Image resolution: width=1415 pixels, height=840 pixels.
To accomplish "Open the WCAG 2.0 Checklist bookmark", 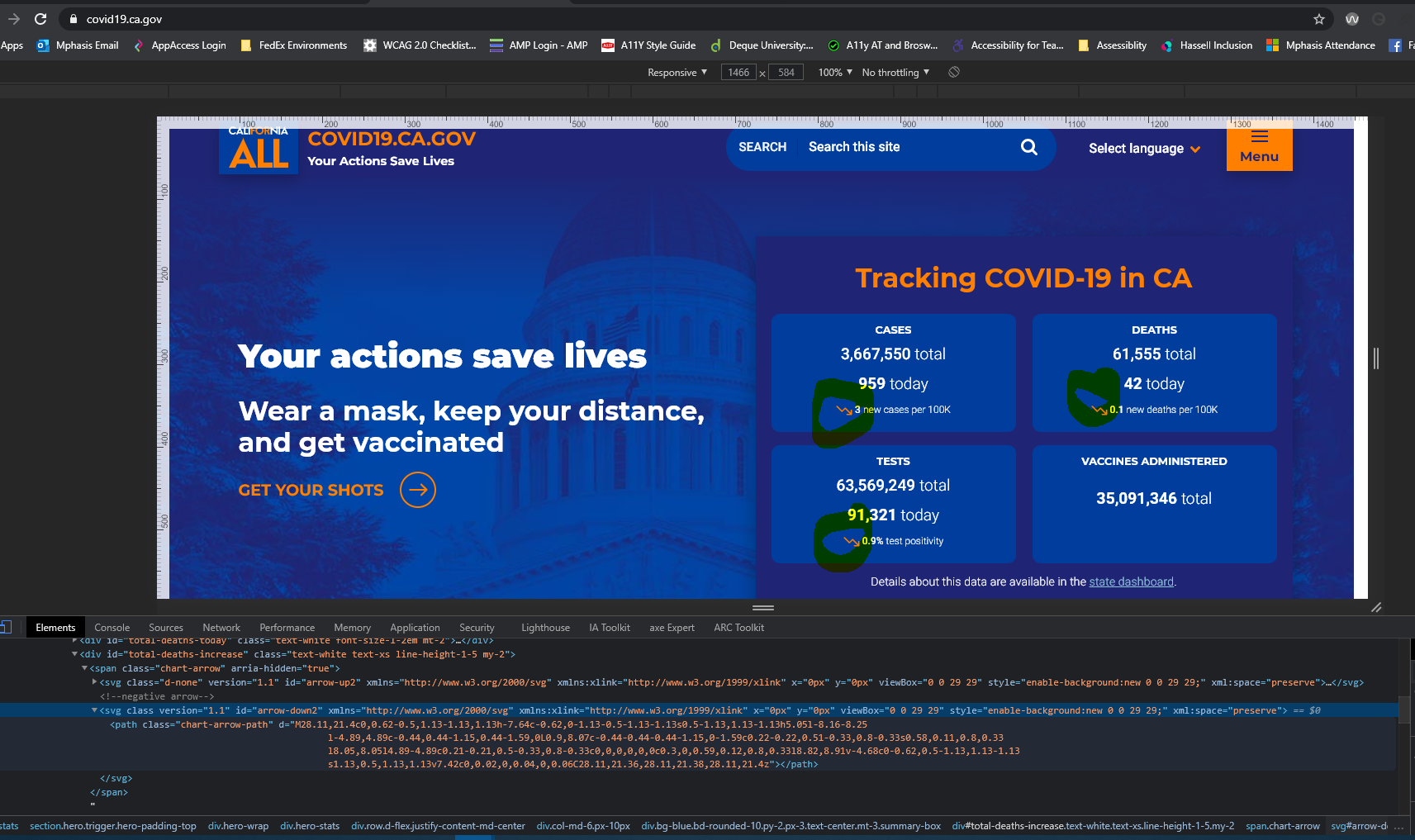I will pos(420,45).
